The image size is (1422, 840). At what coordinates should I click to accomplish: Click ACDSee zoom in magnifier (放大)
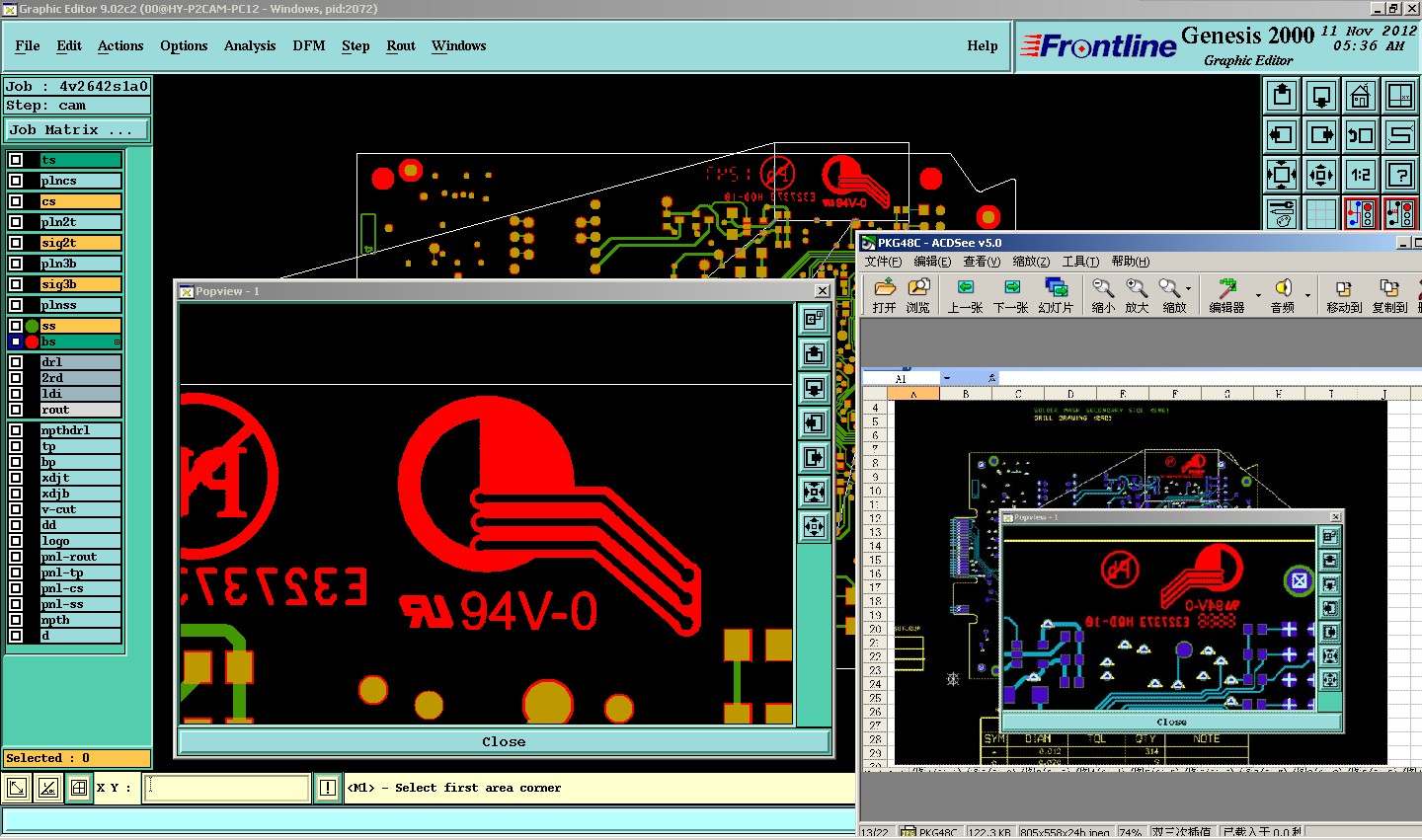tap(1137, 295)
